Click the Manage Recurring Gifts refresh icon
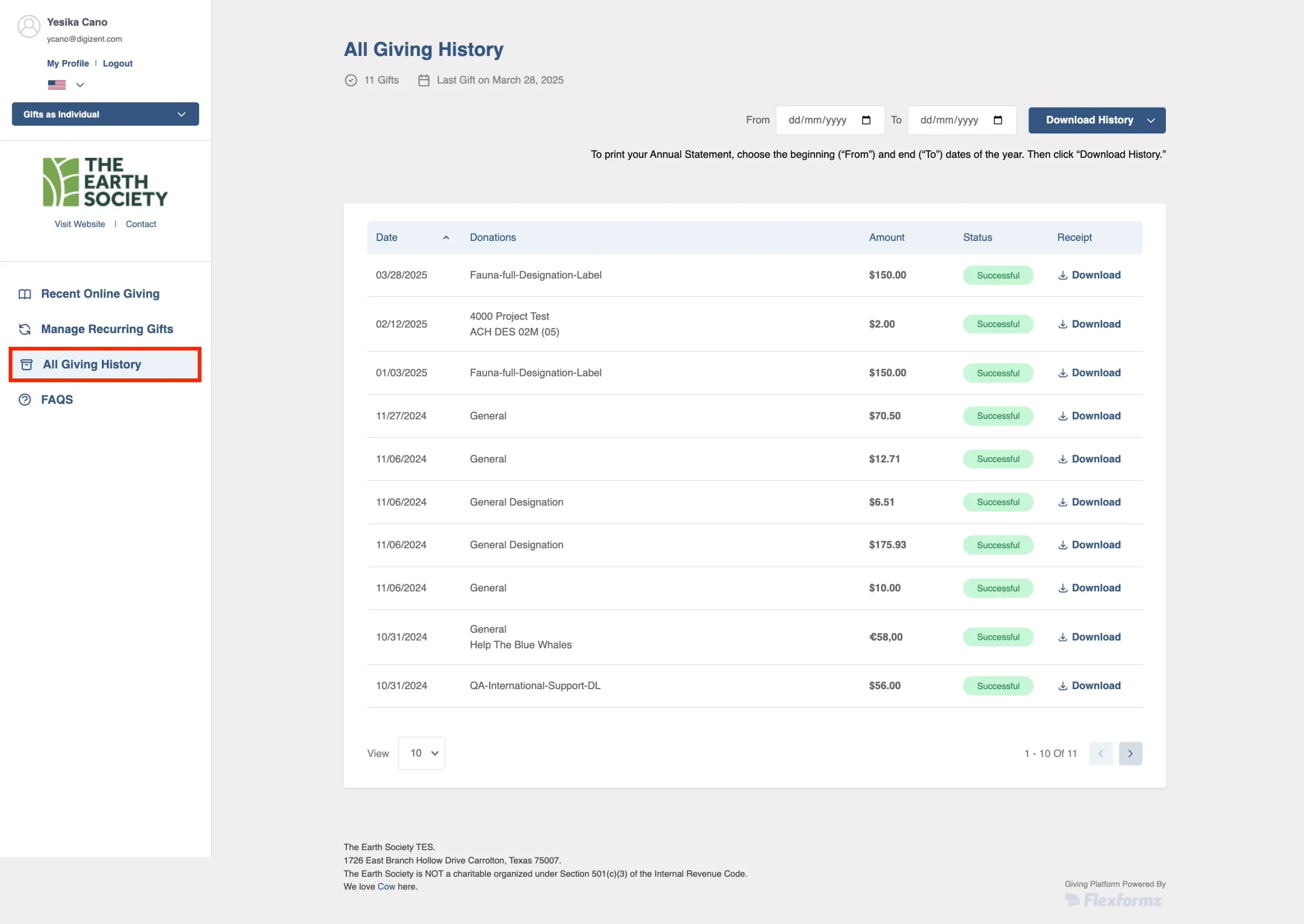This screenshot has width=1304, height=924. (x=25, y=330)
